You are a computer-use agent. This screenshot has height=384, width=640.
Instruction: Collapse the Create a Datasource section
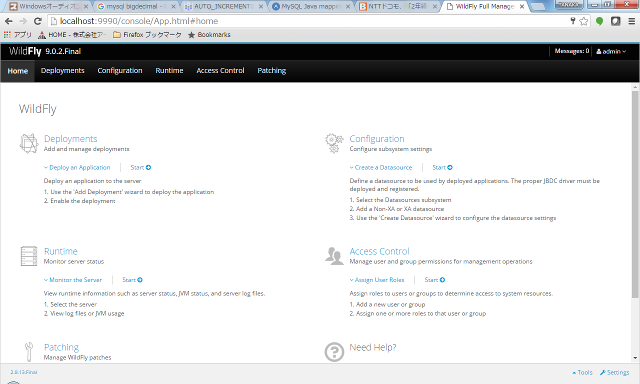coord(381,167)
